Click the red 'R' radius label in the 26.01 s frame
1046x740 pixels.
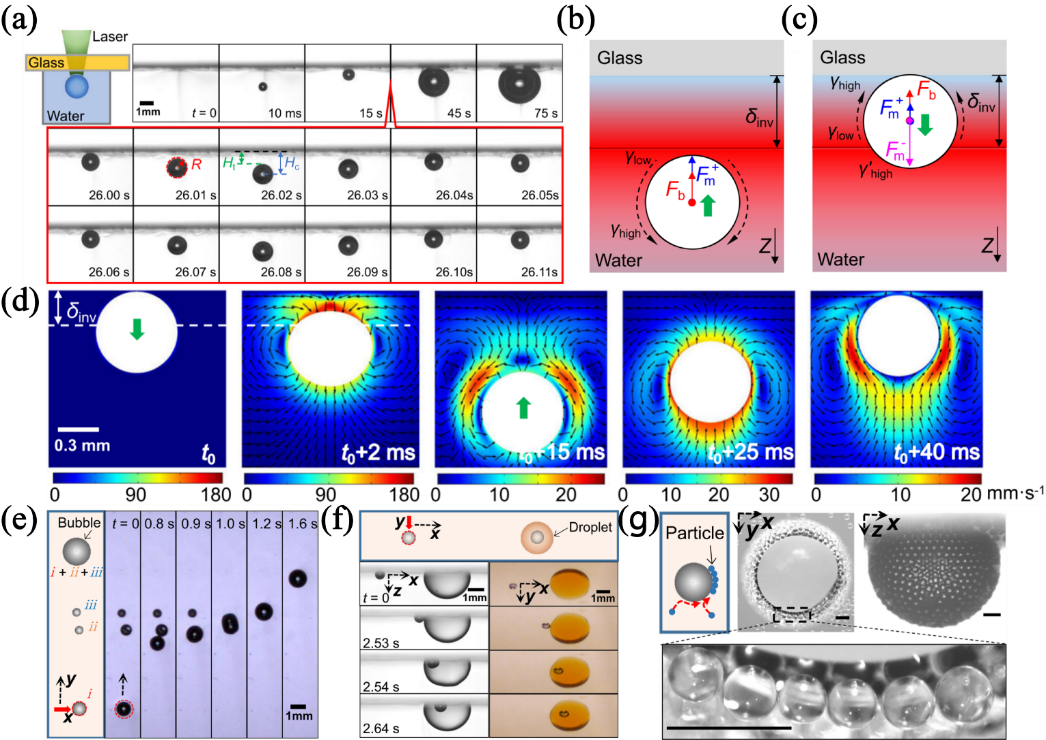pyautogui.click(x=196, y=163)
